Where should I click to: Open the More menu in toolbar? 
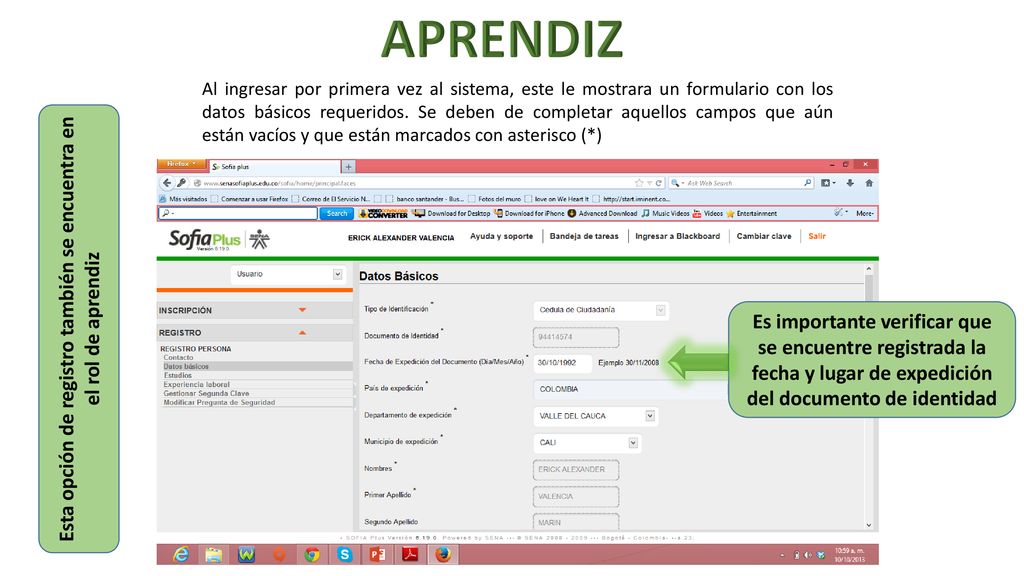pyautogui.click(x=864, y=214)
